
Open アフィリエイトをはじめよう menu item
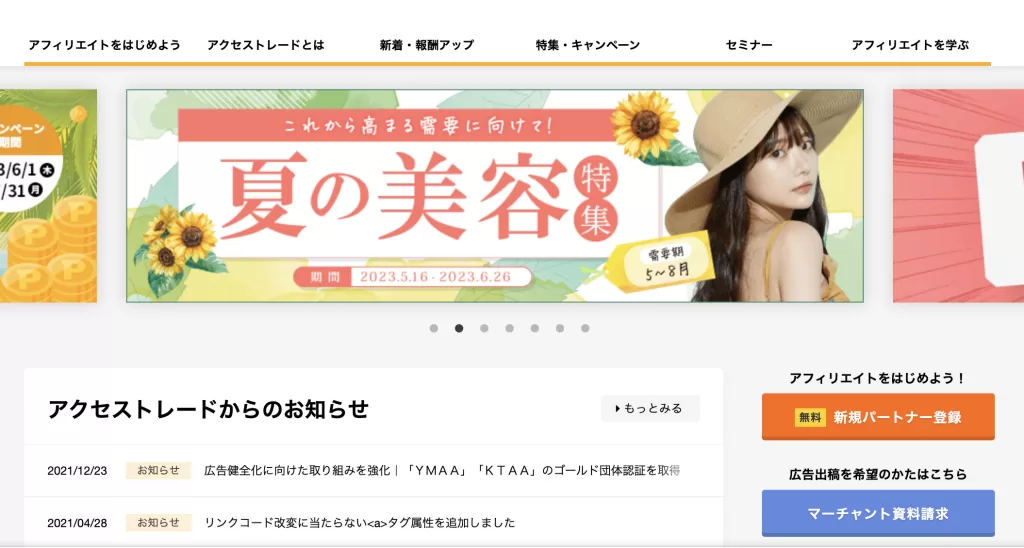click(x=104, y=45)
